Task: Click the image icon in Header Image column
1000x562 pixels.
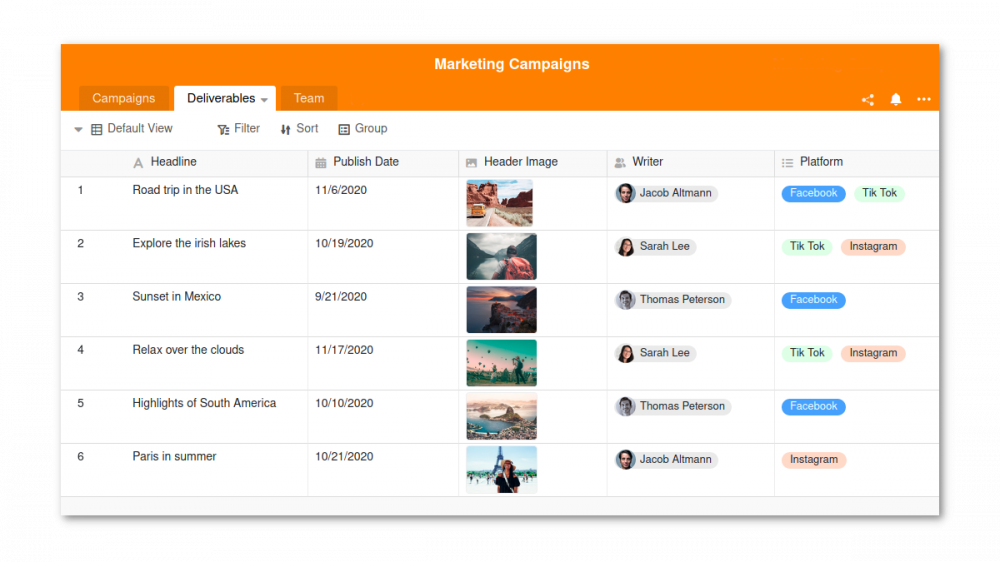Action: pyautogui.click(x=471, y=163)
